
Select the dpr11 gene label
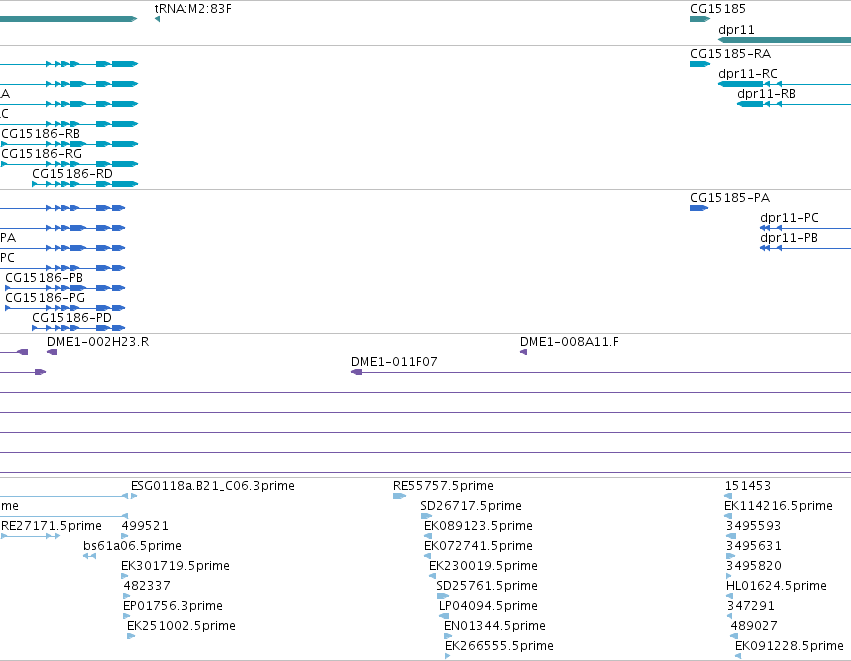[x=736, y=30]
